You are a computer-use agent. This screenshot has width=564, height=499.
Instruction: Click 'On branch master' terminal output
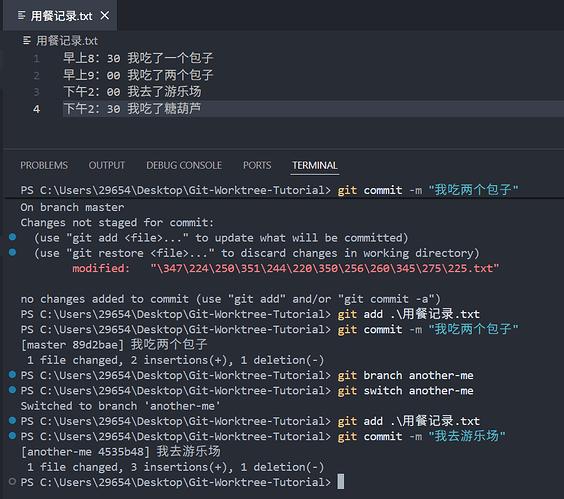[x=72, y=207]
